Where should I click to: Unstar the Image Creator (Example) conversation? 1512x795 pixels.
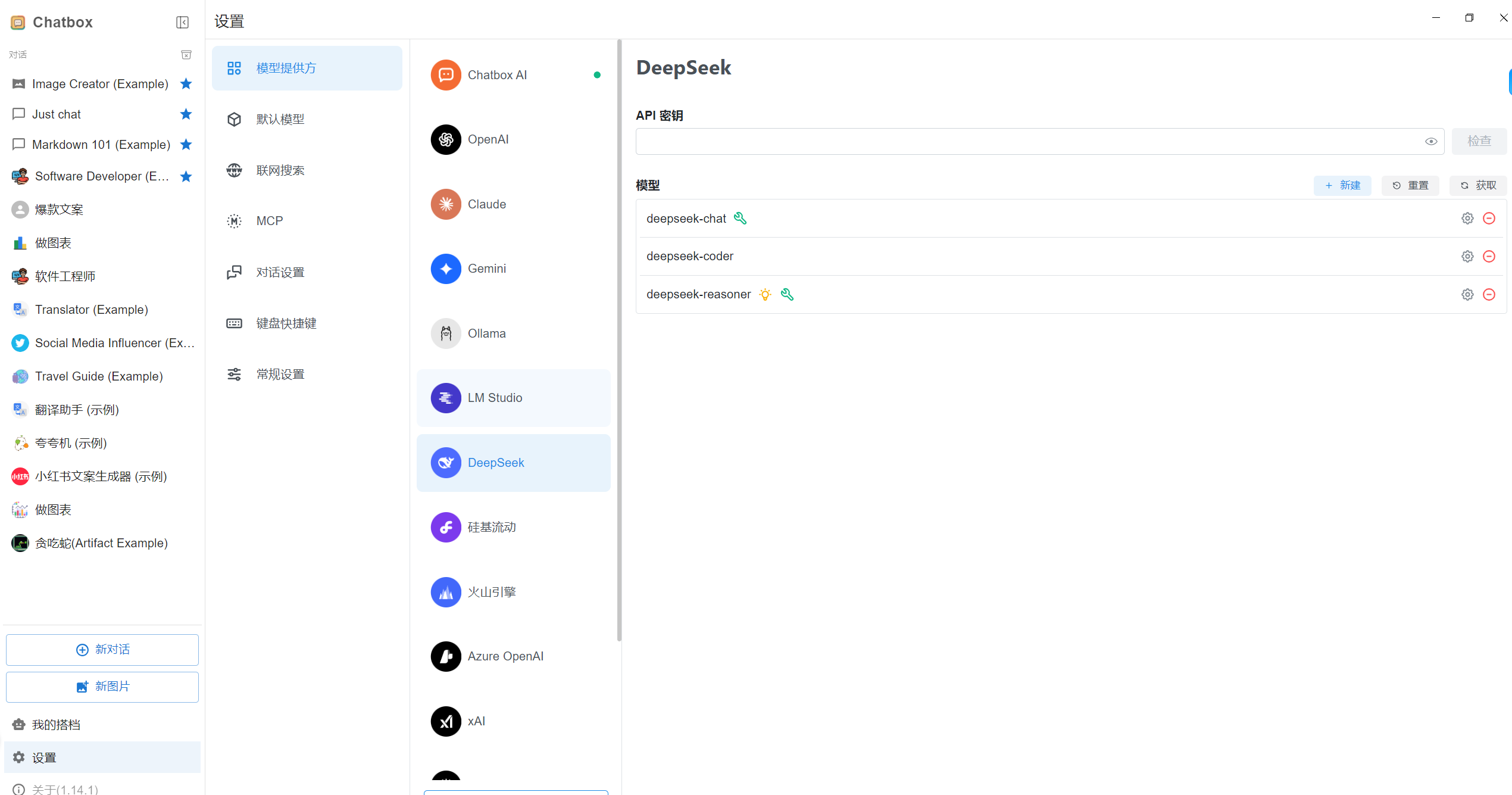pos(186,83)
